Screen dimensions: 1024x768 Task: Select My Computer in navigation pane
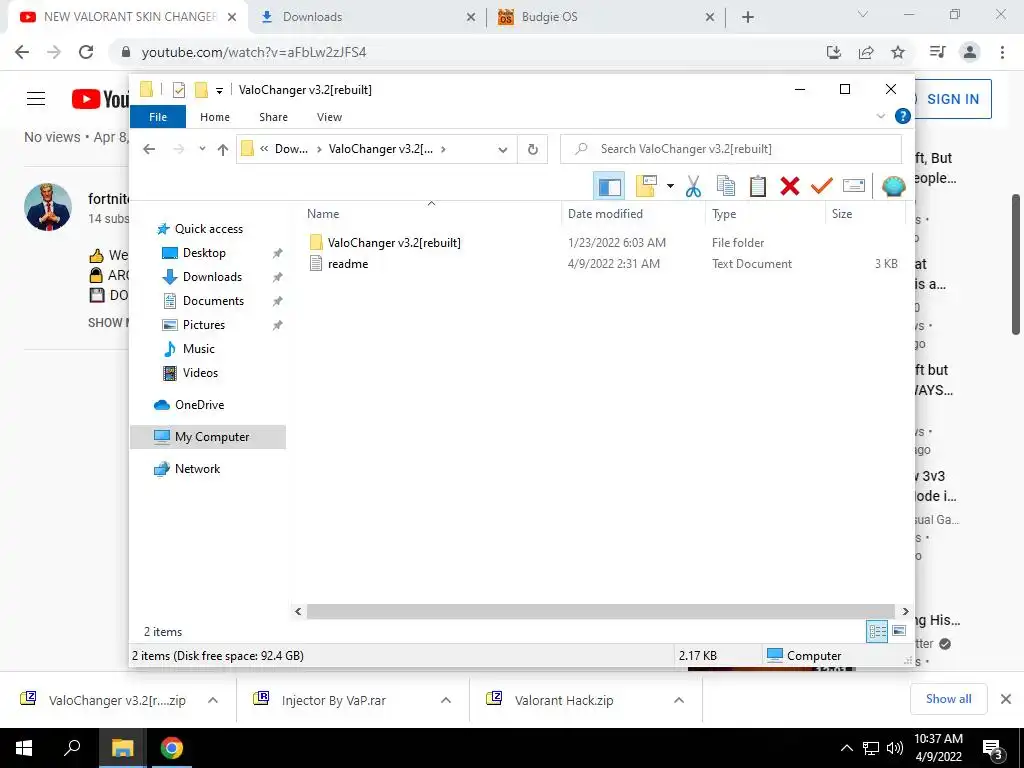click(x=208, y=437)
